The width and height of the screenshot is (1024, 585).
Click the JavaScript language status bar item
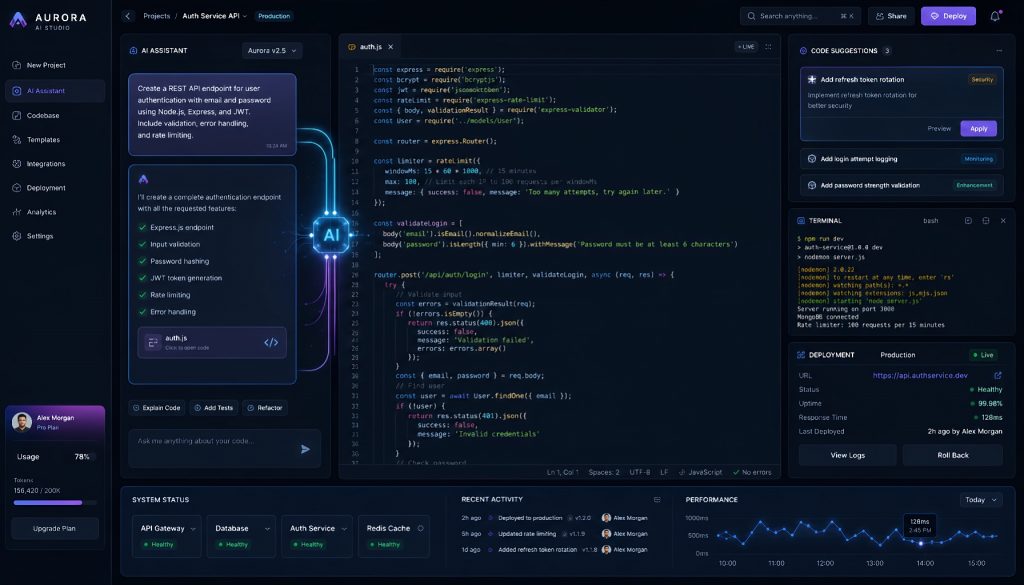tap(700, 472)
